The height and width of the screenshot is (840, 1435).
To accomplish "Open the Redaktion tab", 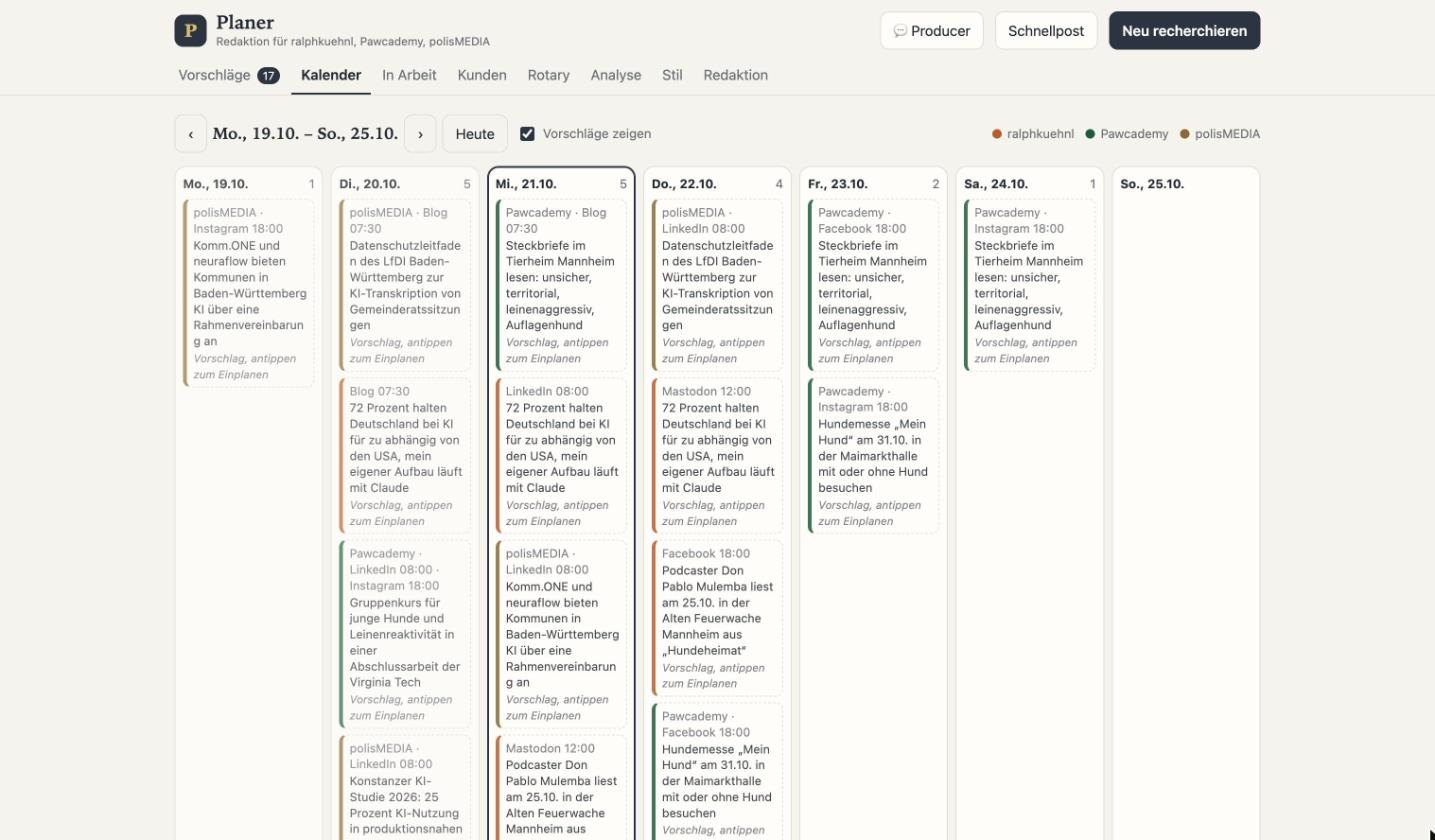I will point(736,75).
